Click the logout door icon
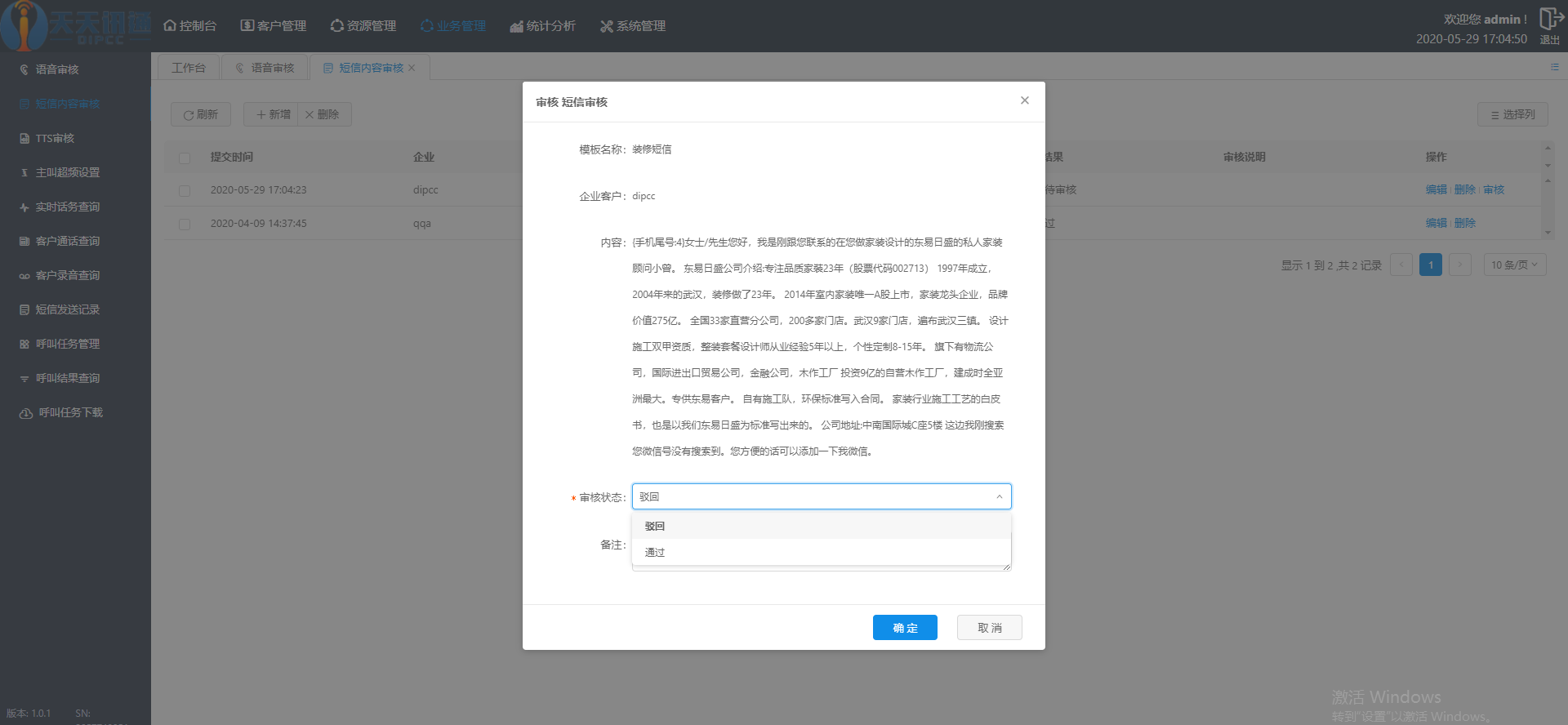 (1550, 19)
